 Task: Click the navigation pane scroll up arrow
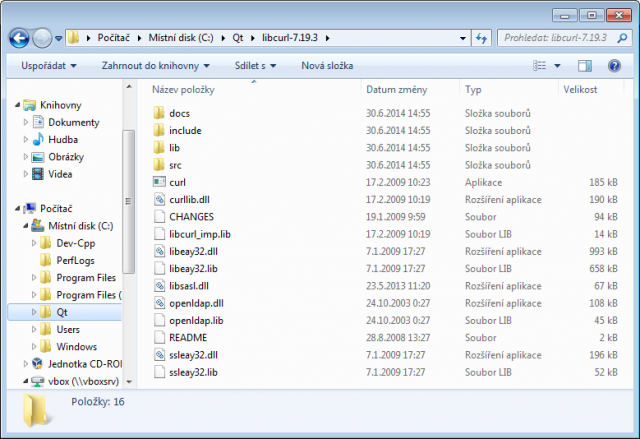[x=129, y=86]
